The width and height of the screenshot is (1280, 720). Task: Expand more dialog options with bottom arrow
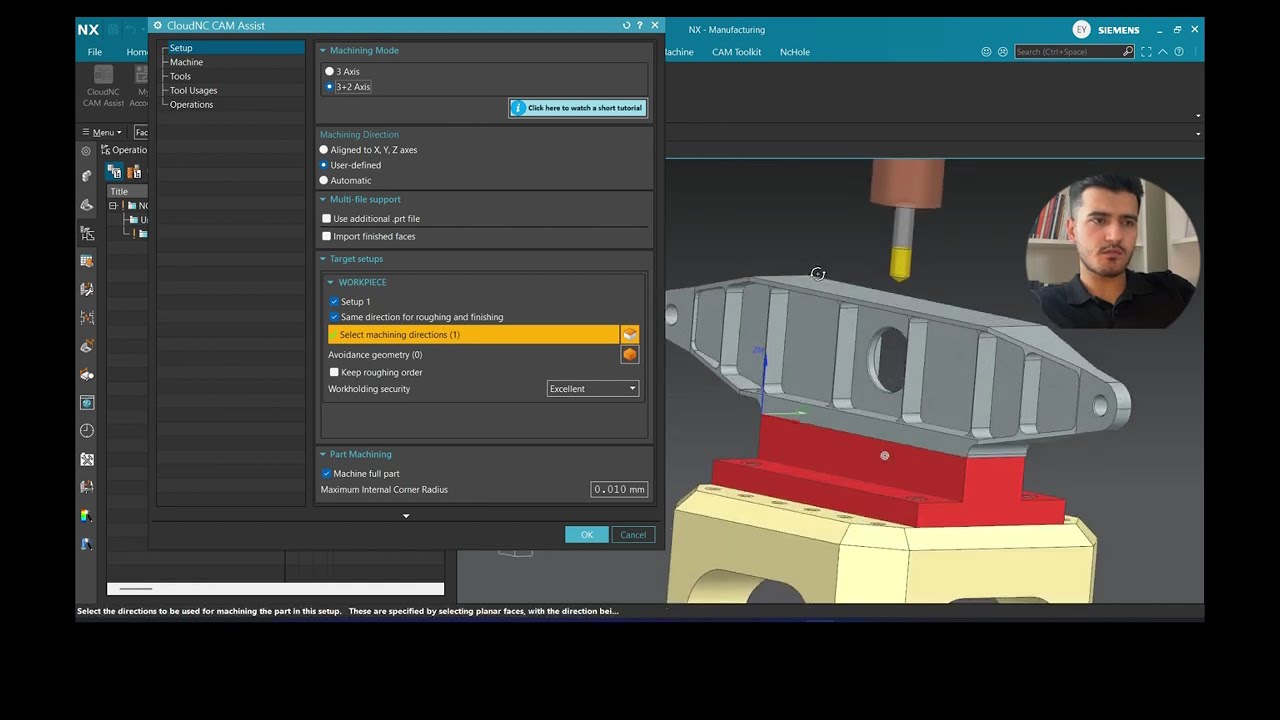(406, 516)
